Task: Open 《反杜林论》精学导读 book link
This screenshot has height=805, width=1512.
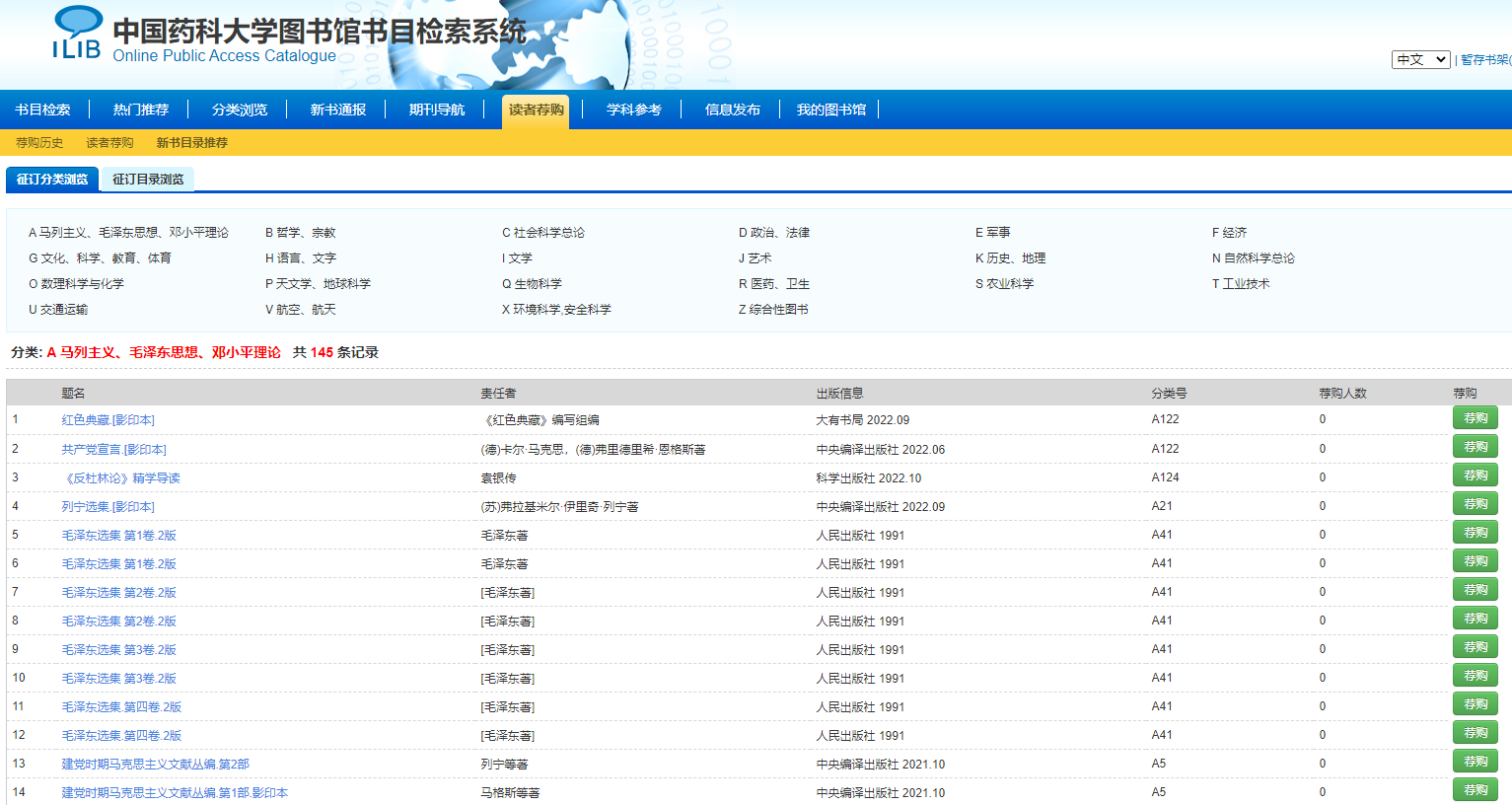Action: click(121, 478)
